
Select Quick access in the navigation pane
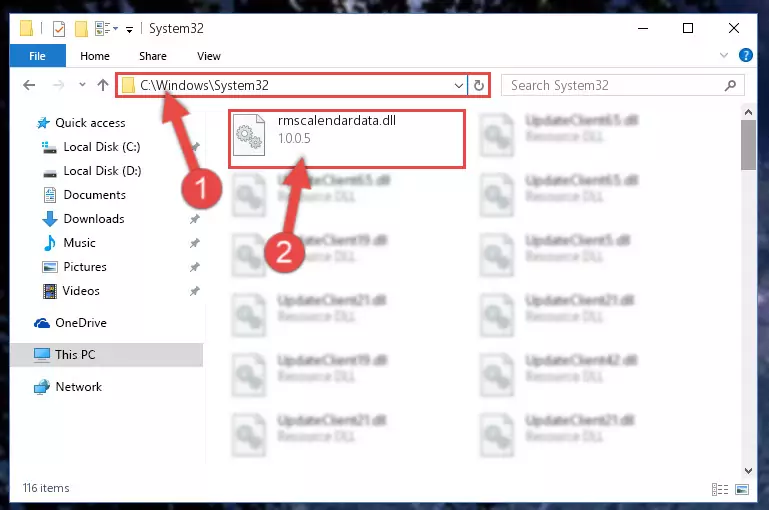[x=81, y=123]
